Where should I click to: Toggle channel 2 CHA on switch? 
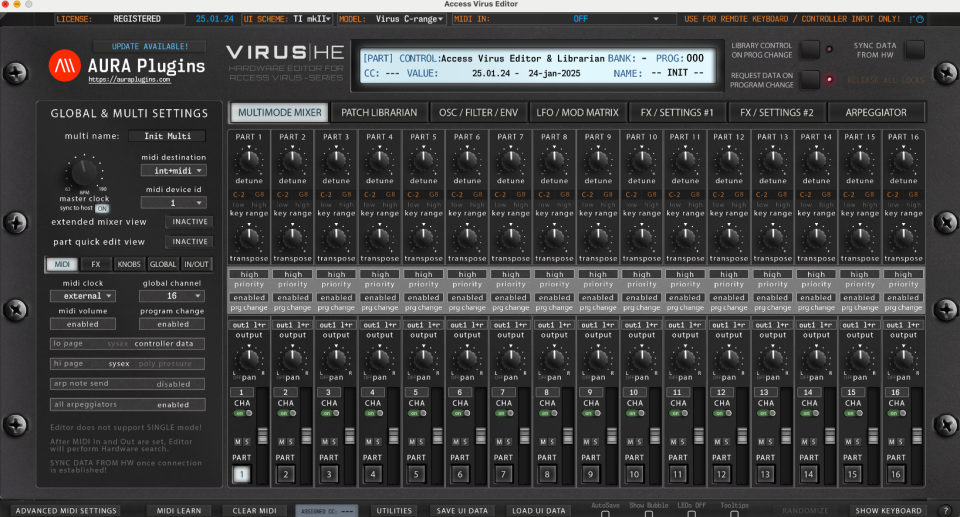(286, 413)
